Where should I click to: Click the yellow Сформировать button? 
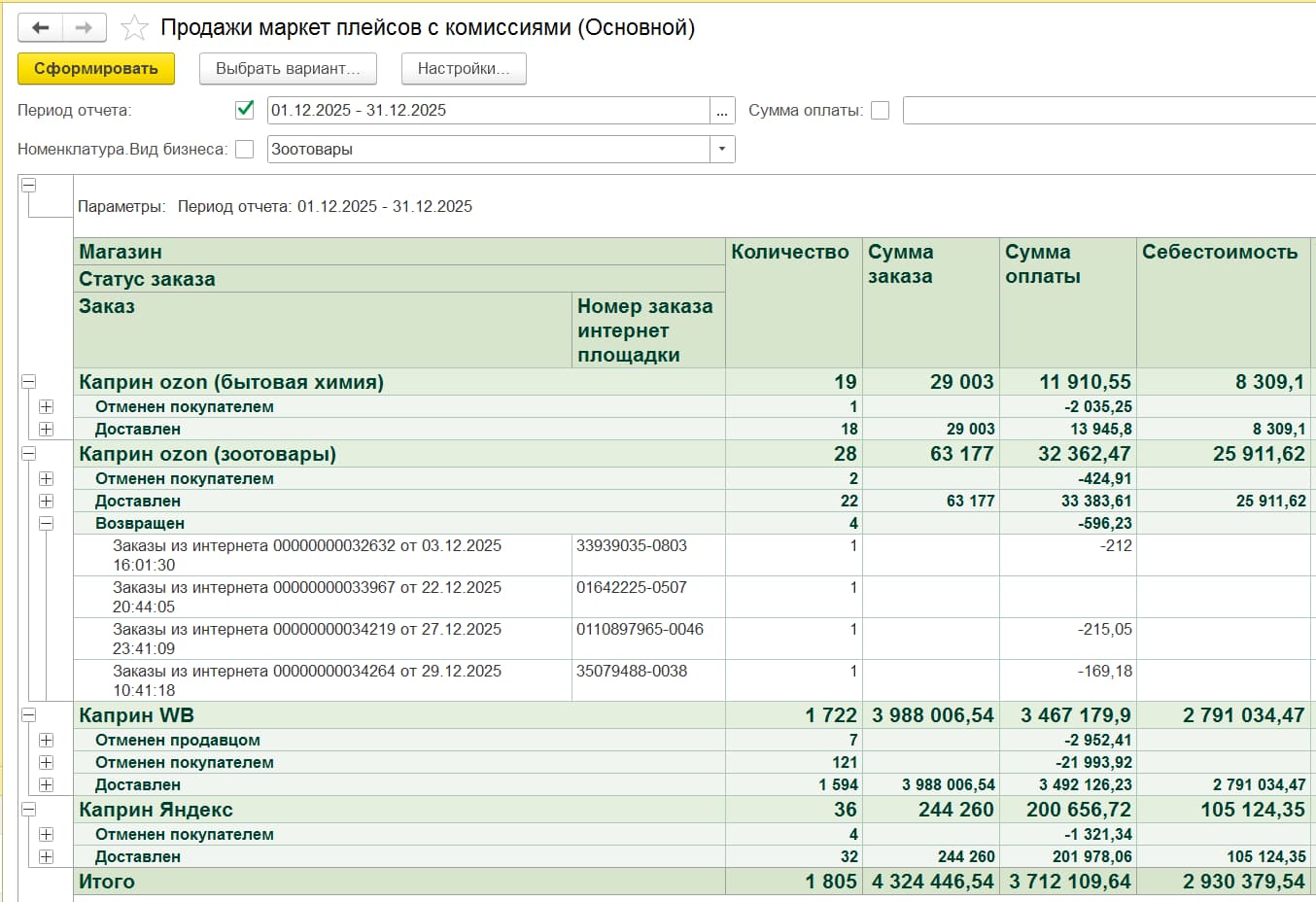pyautogui.click(x=96, y=69)
